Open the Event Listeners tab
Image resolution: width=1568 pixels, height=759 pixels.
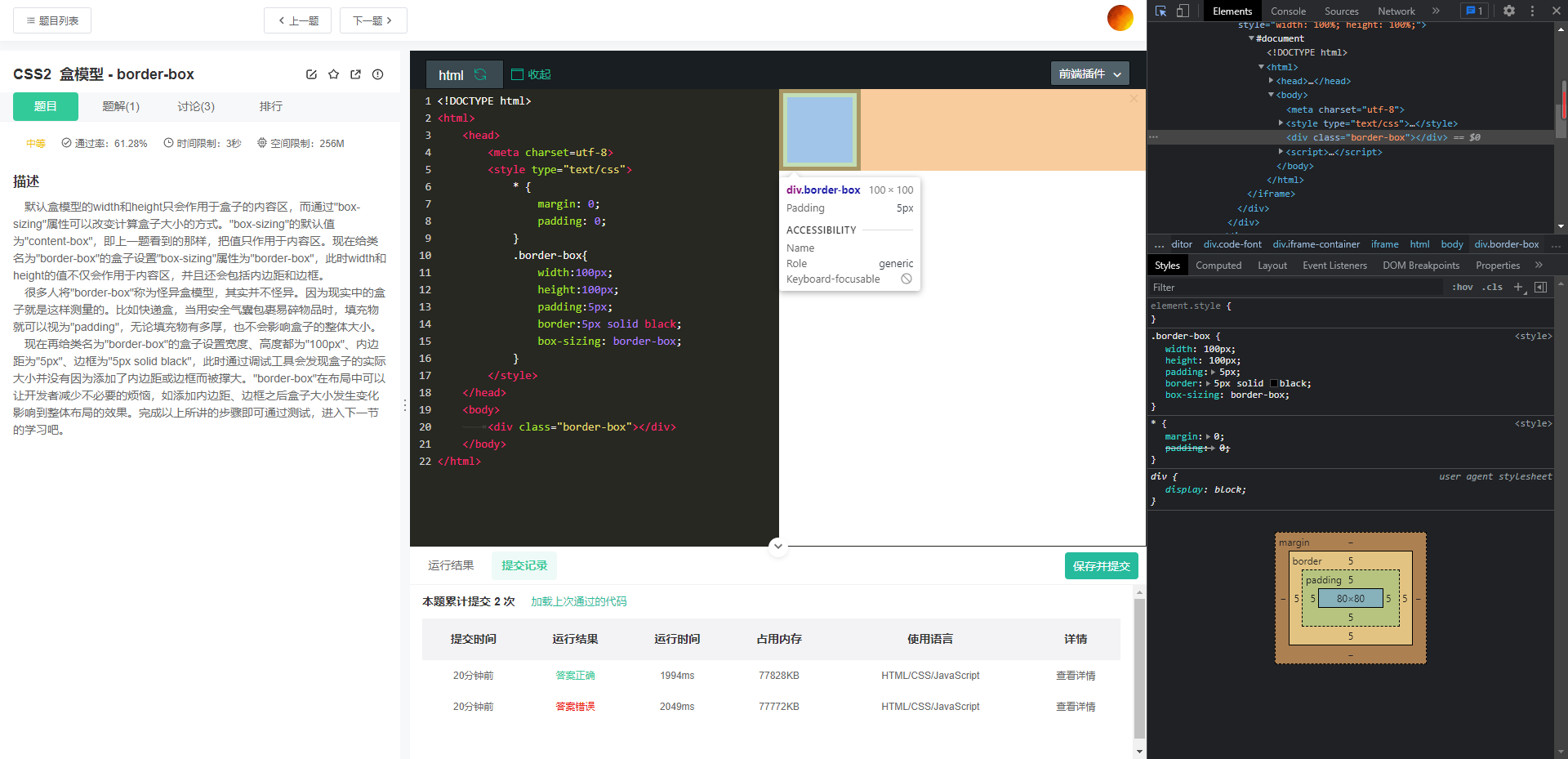[1334, 266]
